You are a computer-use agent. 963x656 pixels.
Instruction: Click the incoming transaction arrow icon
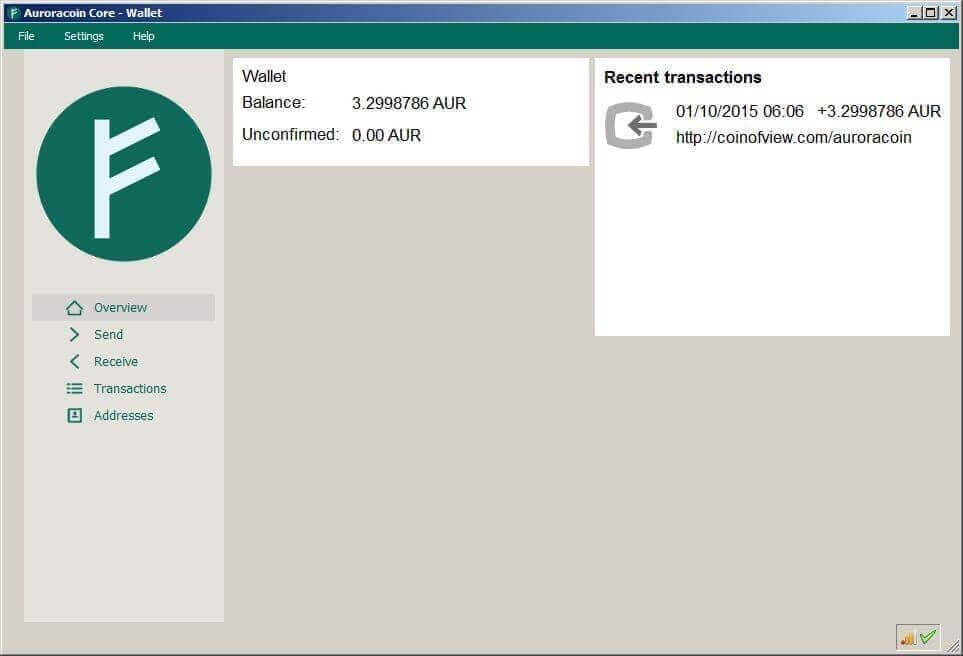631,125
